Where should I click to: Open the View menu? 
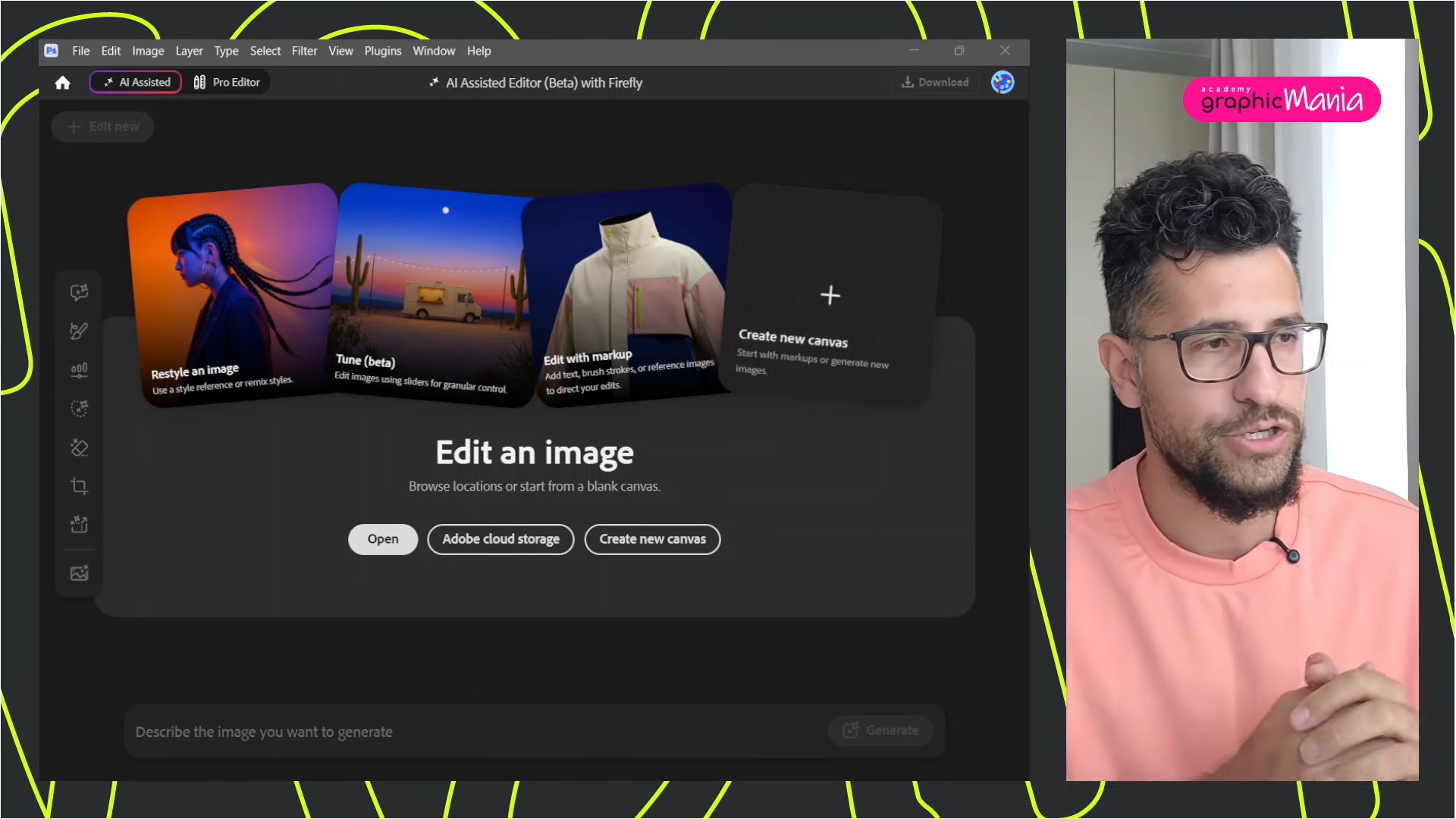[340, 51]
